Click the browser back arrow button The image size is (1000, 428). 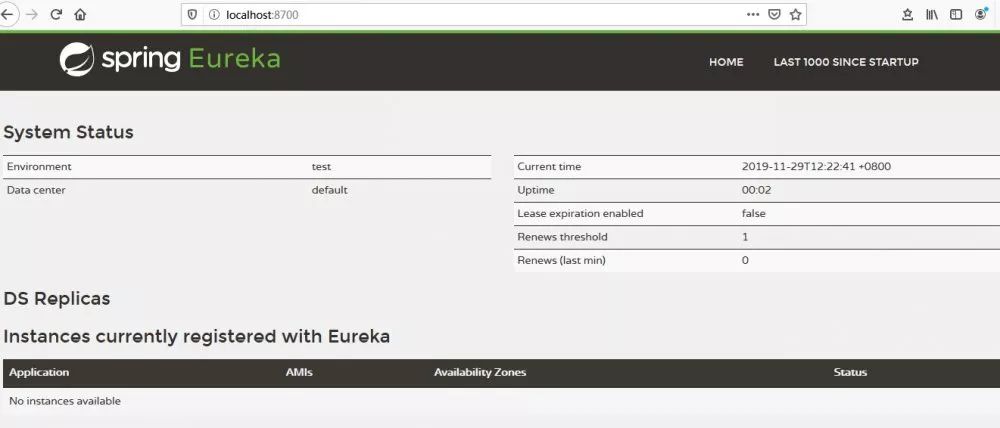point(7,15)
